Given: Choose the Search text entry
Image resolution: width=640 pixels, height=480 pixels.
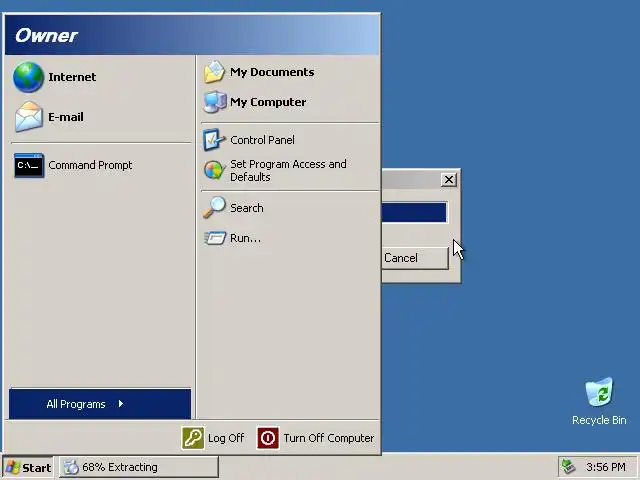Looking at the screenshot, I should click(247, 208).
